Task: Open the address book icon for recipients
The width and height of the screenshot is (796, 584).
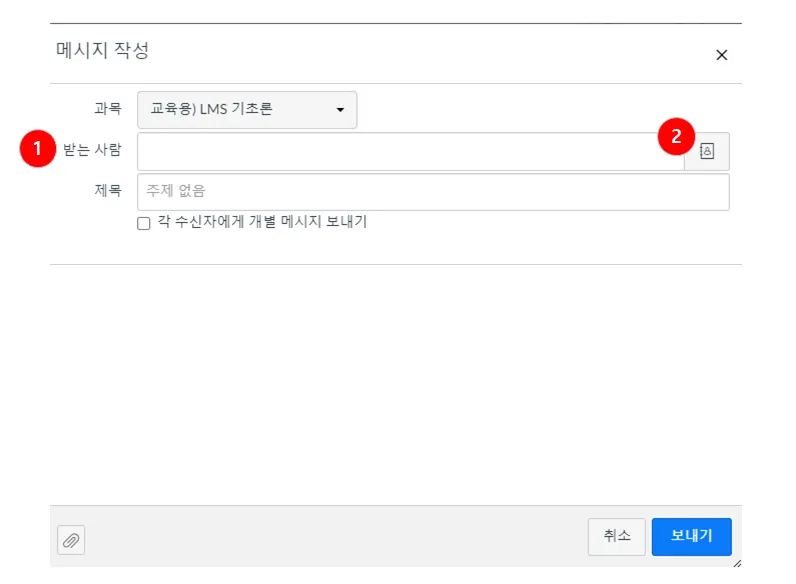Action: pyautogui.click(x=707, y=152)
